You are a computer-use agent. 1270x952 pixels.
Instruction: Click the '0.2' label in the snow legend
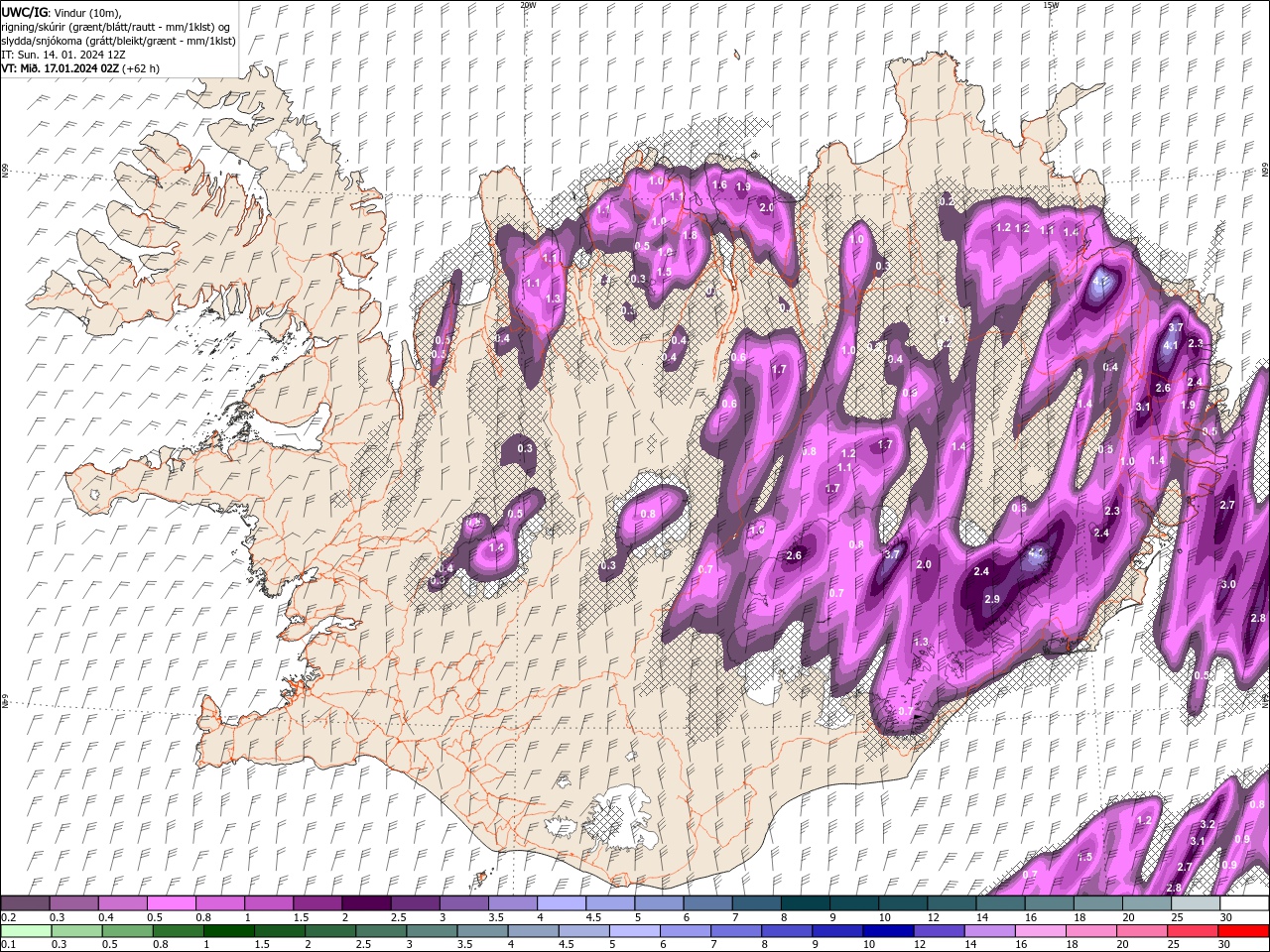(x=8, y=917)
